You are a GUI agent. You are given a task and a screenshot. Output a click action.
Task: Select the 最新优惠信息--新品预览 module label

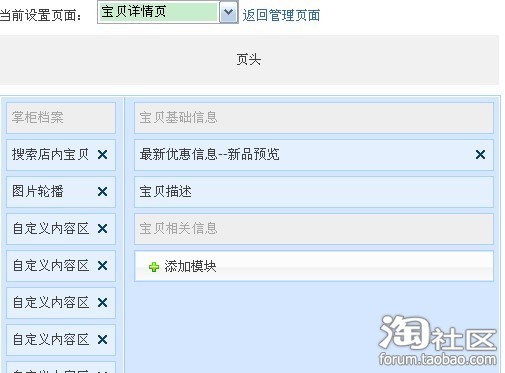point(209,155)
